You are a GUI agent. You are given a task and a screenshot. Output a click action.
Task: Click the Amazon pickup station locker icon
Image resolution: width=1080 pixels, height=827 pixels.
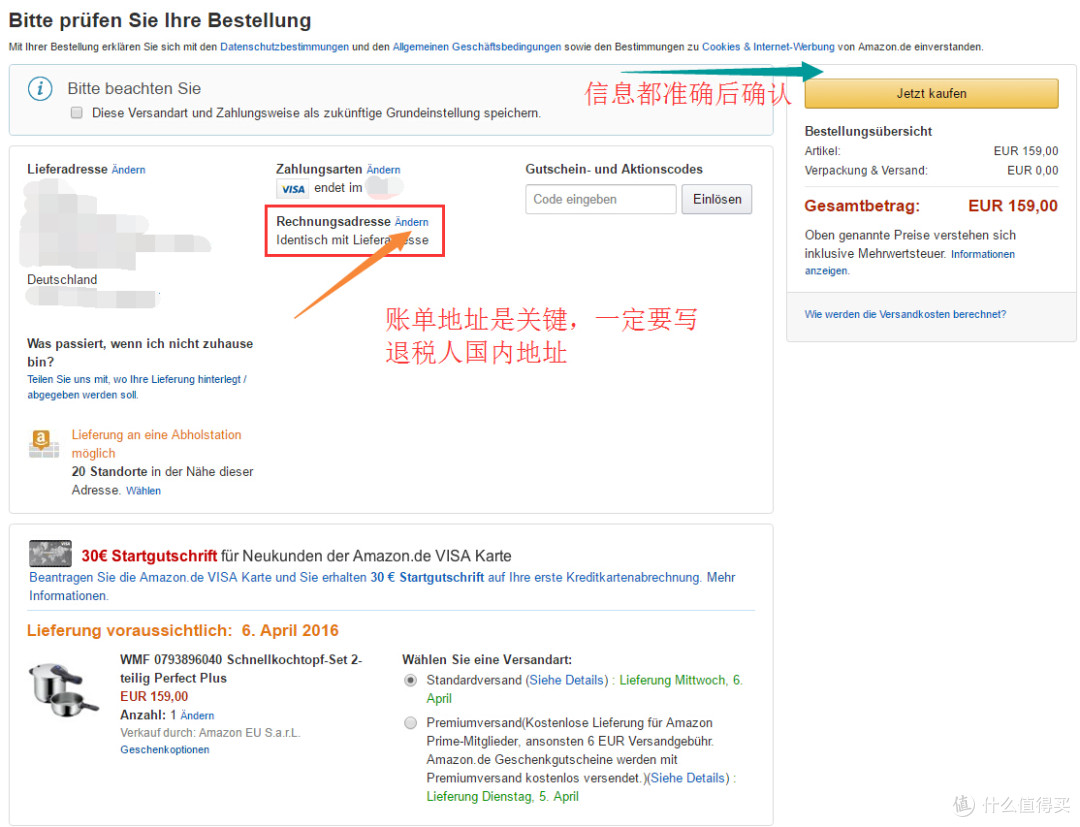coord(43,443)
